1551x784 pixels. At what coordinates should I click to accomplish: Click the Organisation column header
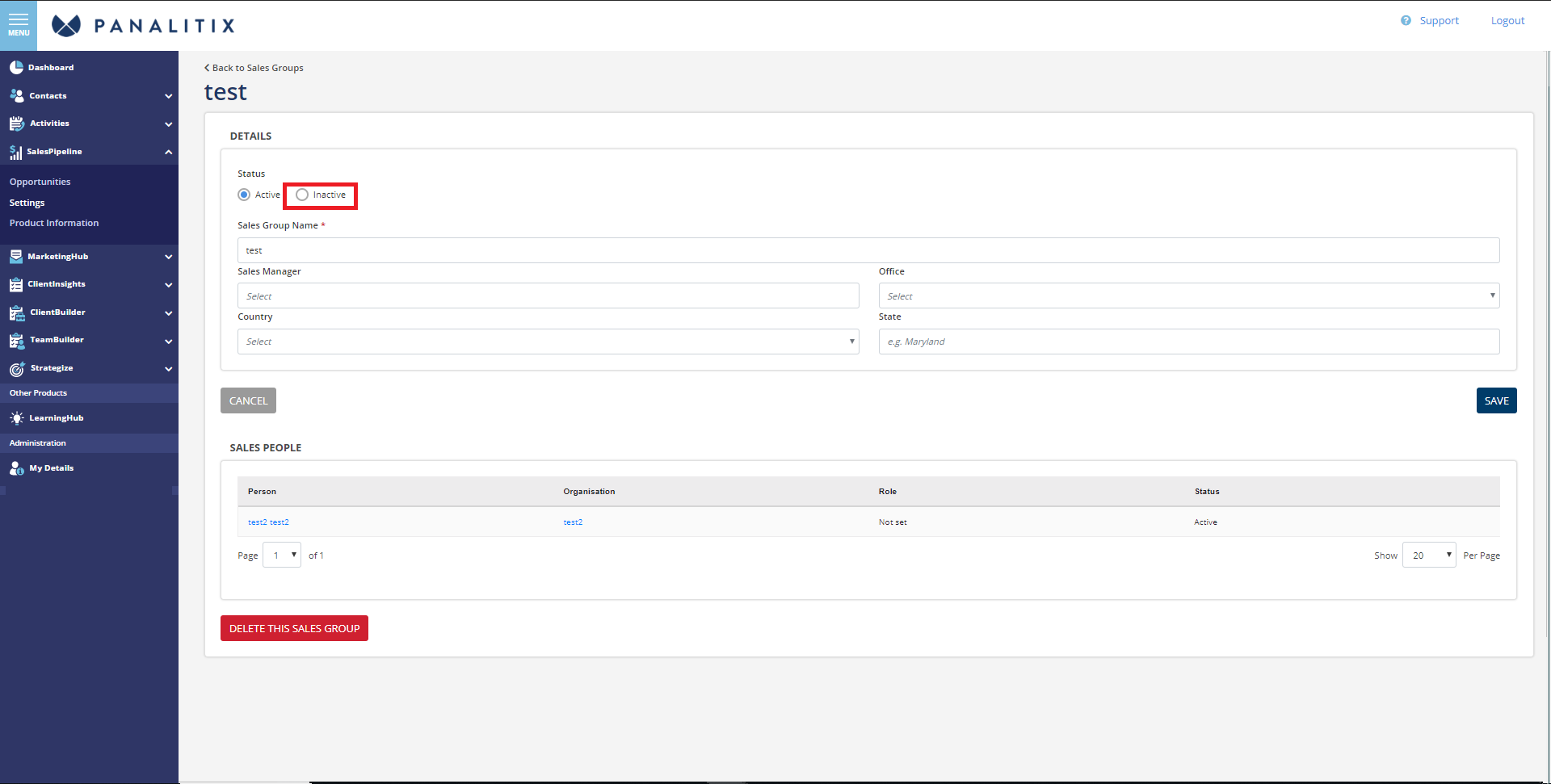[x=589, y=492]
